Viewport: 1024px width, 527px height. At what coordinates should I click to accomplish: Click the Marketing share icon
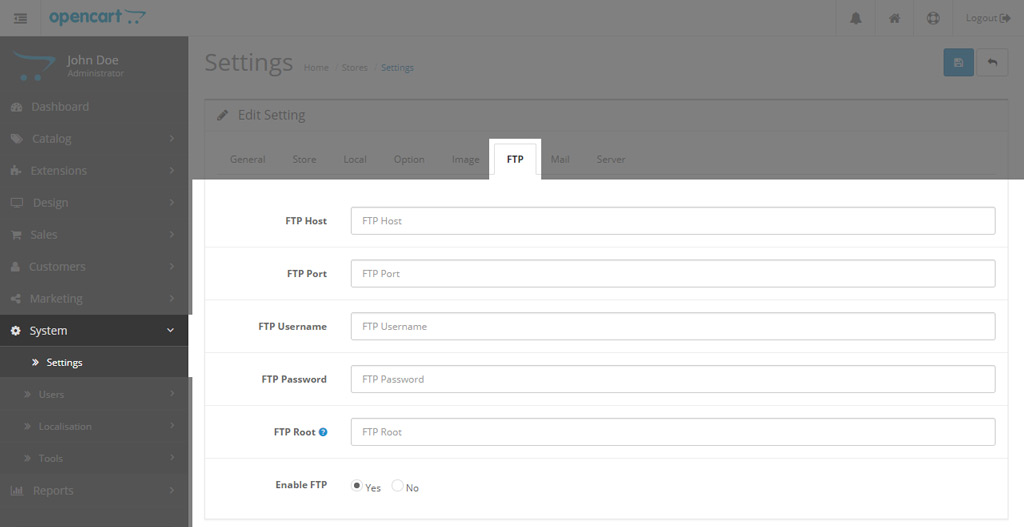(16, 299)
